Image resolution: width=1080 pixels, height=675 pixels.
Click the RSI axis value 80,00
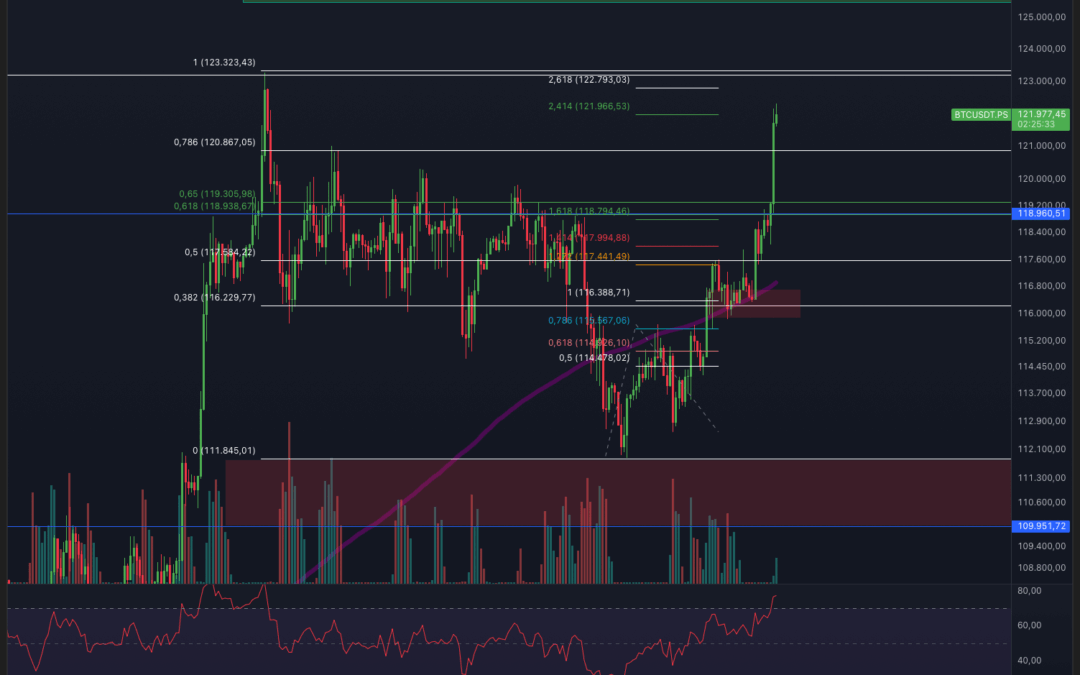[x=1029, y=591]
